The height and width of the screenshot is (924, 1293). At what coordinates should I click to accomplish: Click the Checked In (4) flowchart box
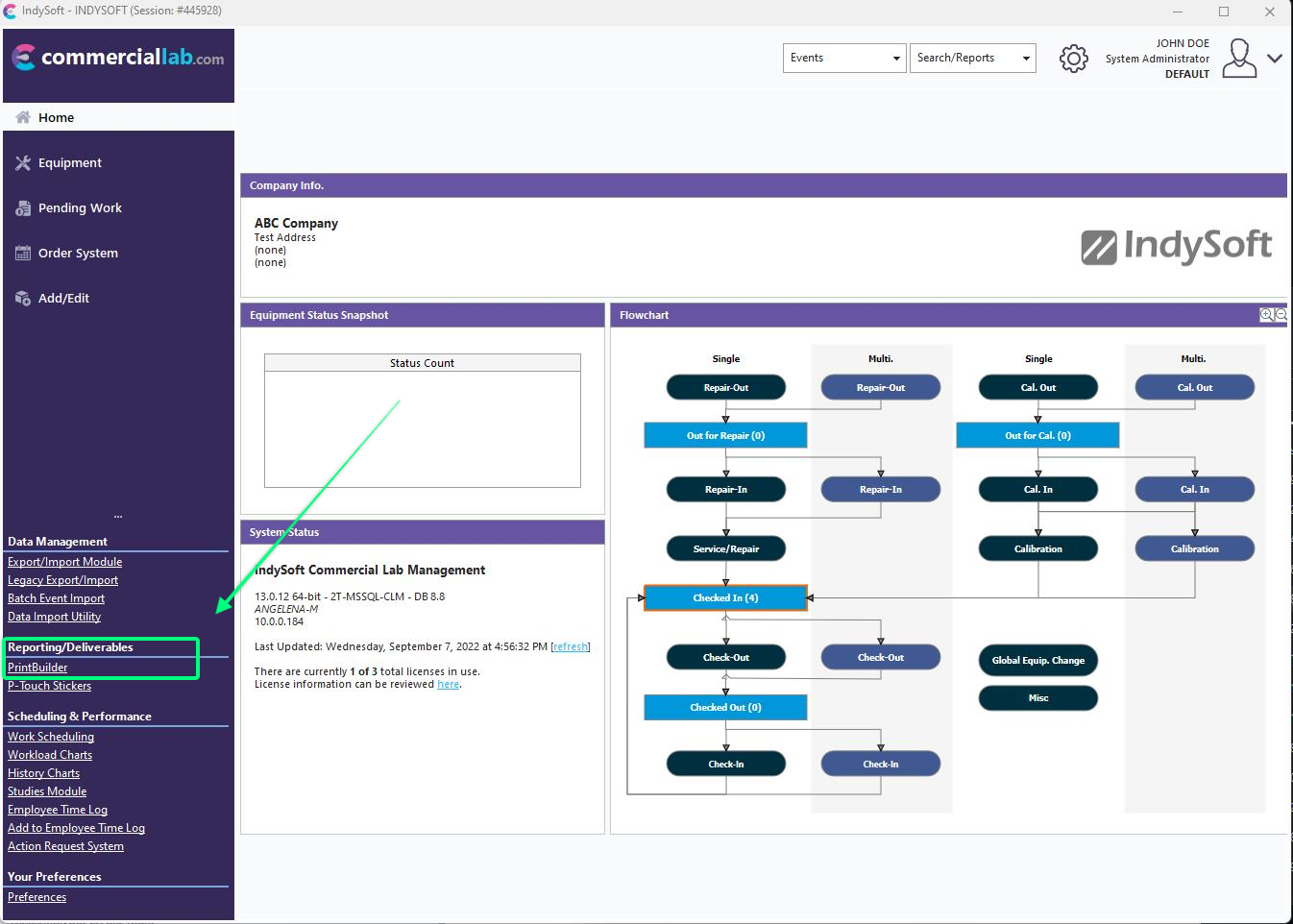pyautogui.click(x=725, y=598)
